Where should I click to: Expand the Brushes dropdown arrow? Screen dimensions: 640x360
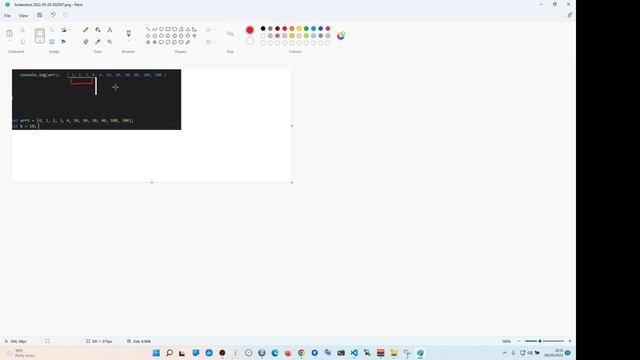click(x=129, y=41)
